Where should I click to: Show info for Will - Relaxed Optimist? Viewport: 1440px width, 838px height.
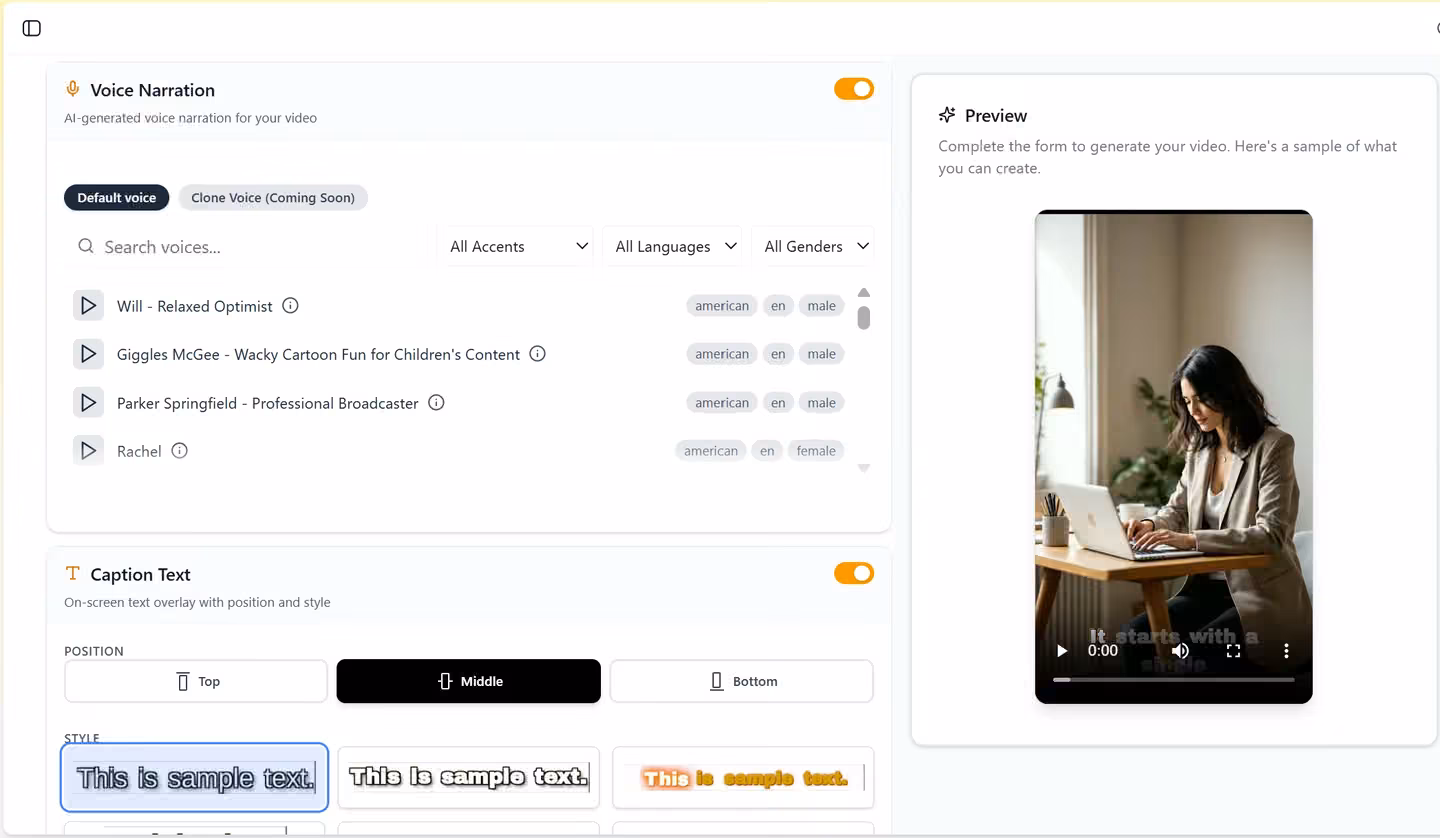[290, 306]
